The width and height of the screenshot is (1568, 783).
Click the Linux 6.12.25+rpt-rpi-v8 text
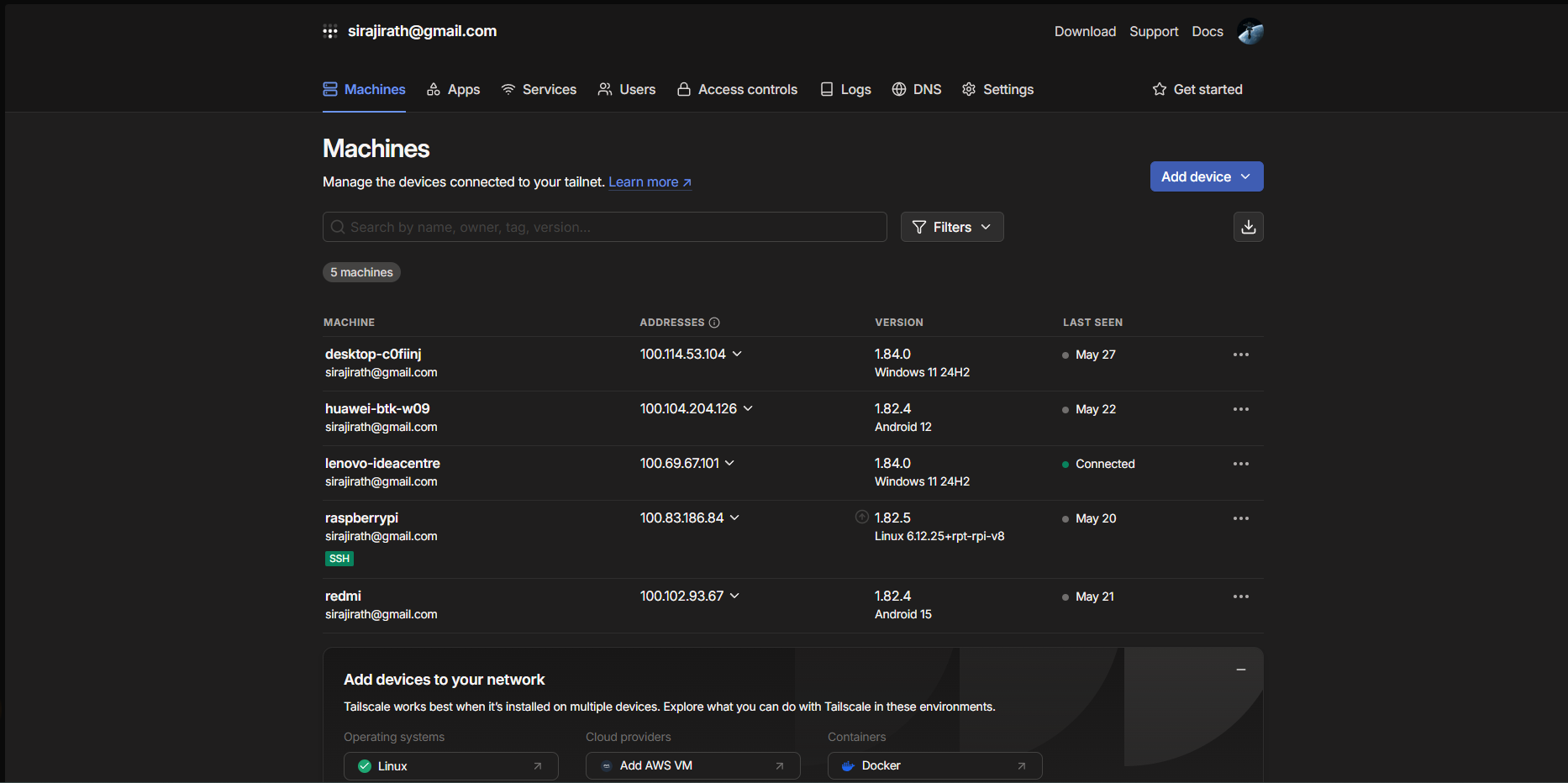(x=939, y=537)
